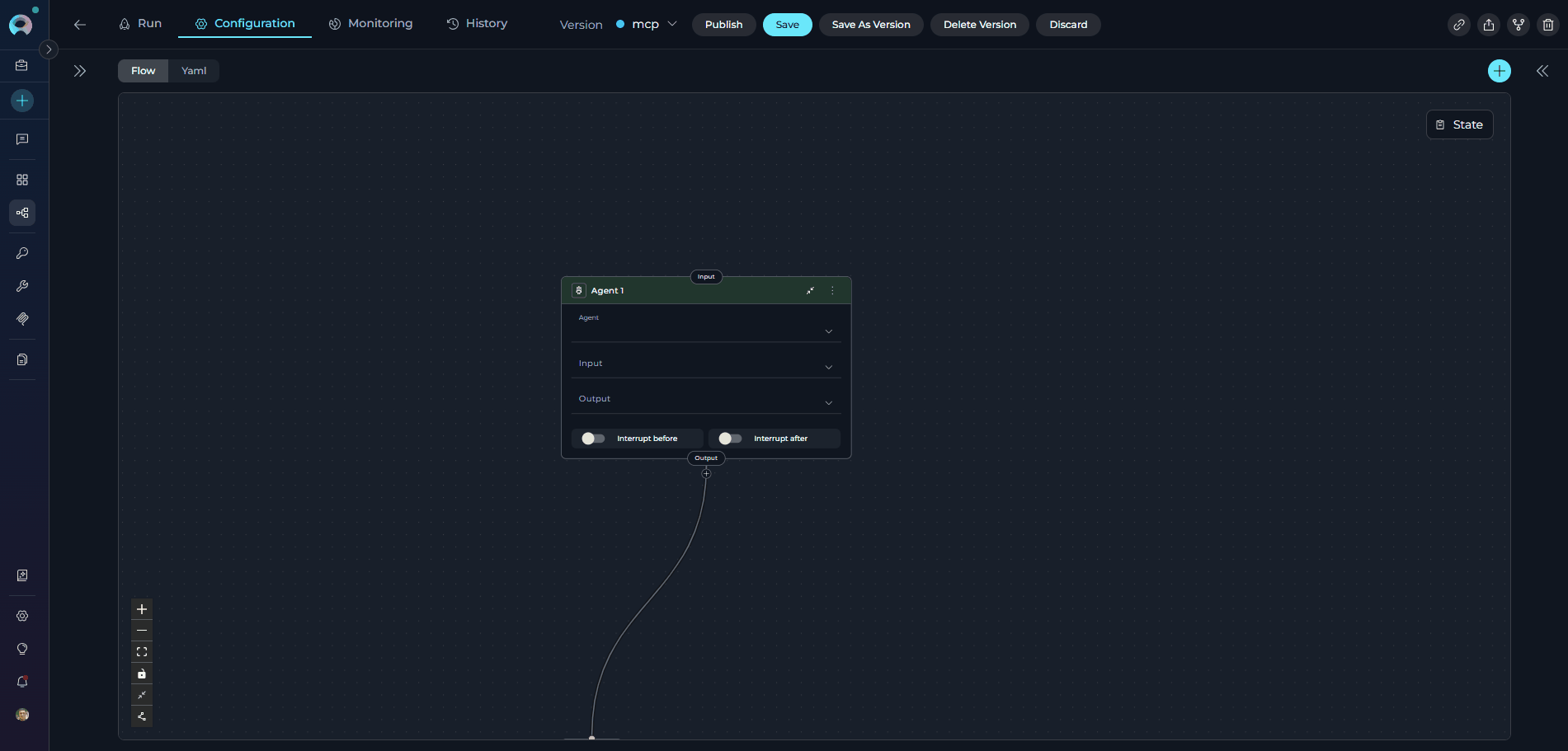Switch to the History tab
The image size is (1568, 751).
pyautogui.click(x=477, y=24)
